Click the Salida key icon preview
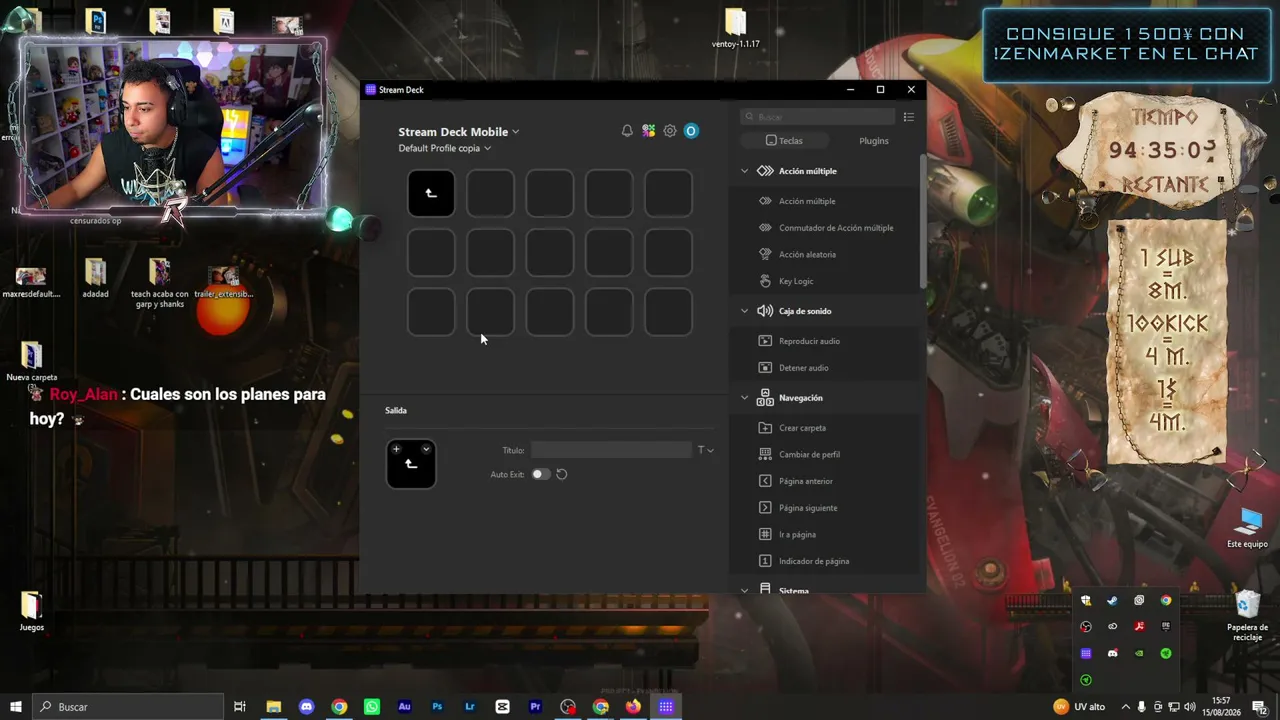Screen dimensions: 1280x720 (411, 464)
